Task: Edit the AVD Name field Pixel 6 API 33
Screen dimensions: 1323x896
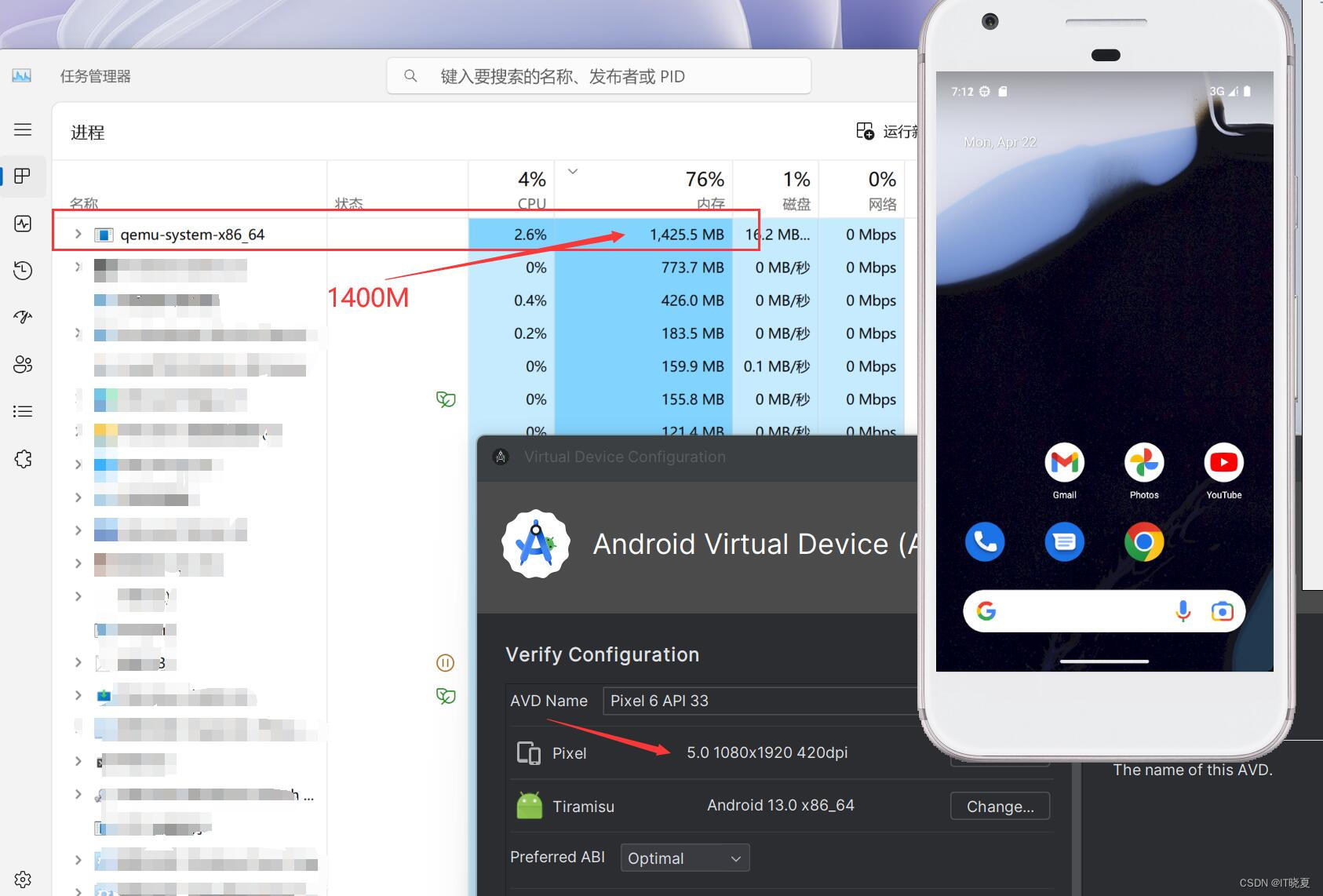Action: pyautogui.click(x=760, y=701)
